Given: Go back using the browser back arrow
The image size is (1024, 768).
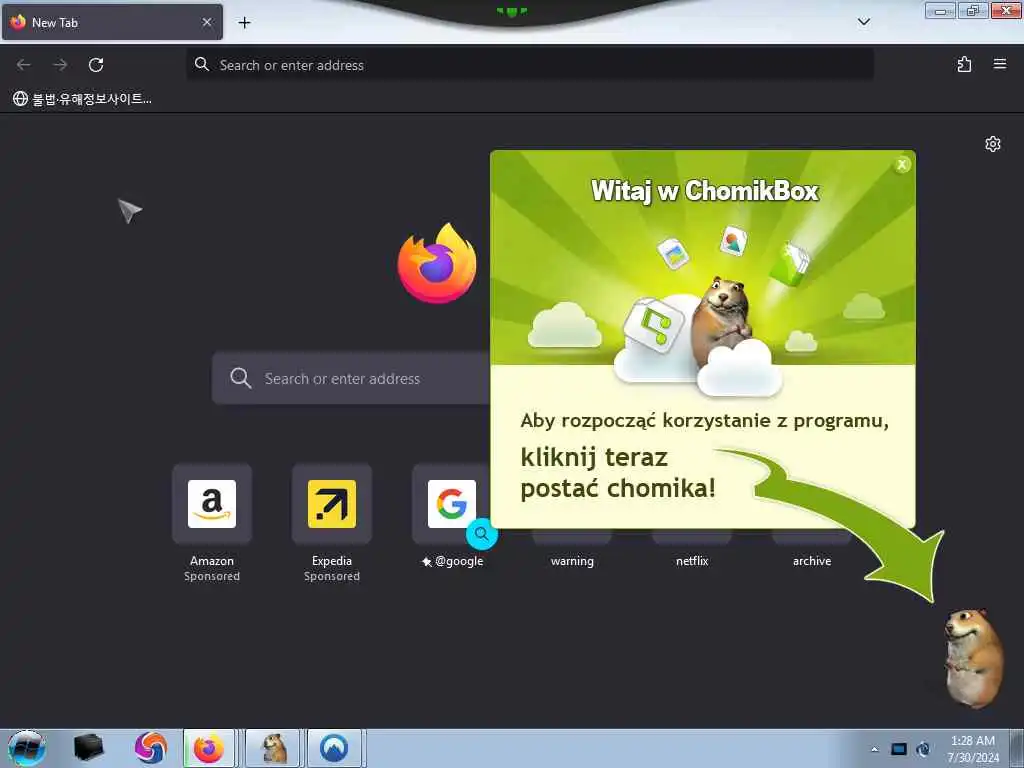Looking at the screenshot, I should [x=24, y=65].
